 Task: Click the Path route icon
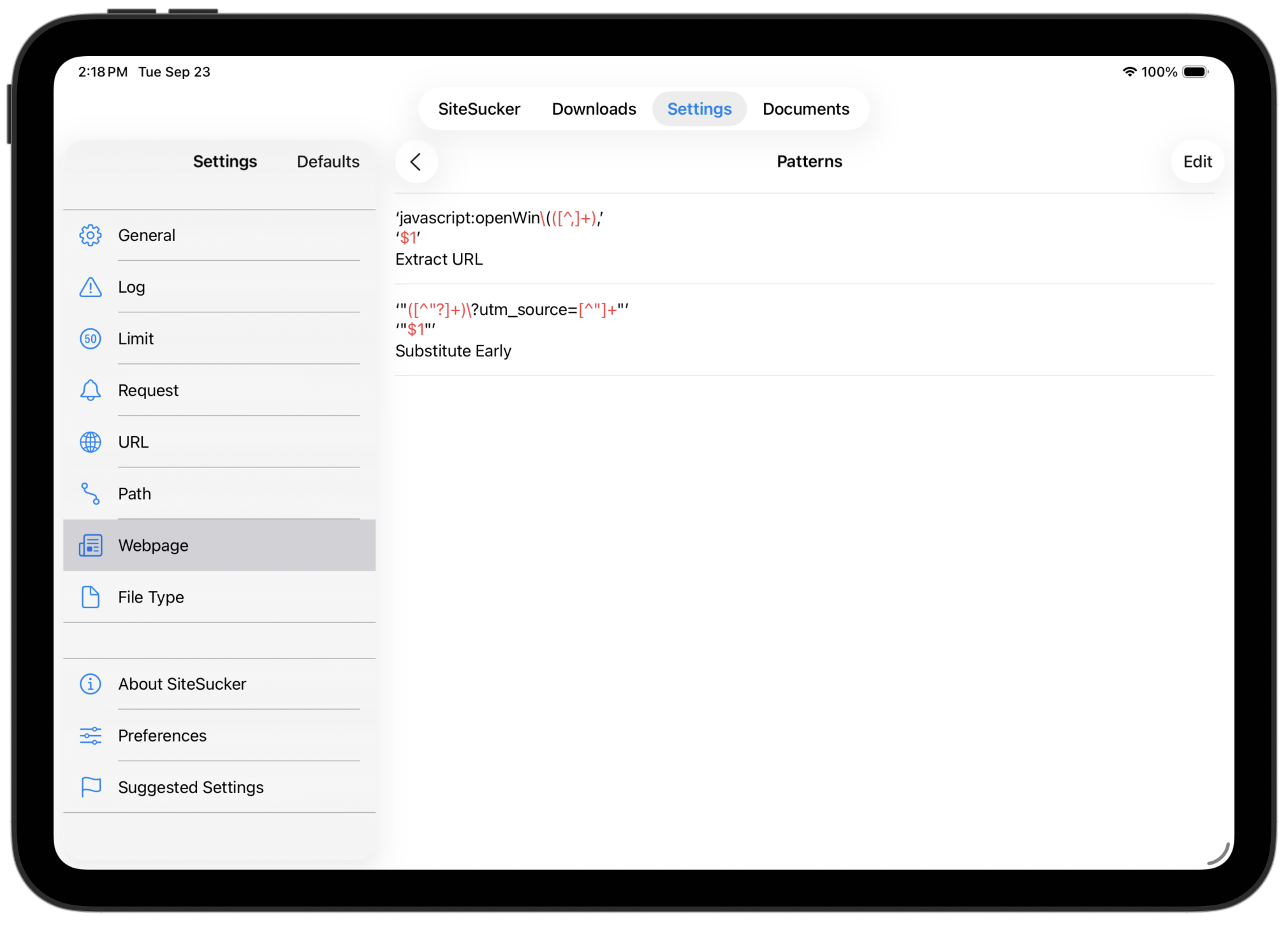point(91,493)
